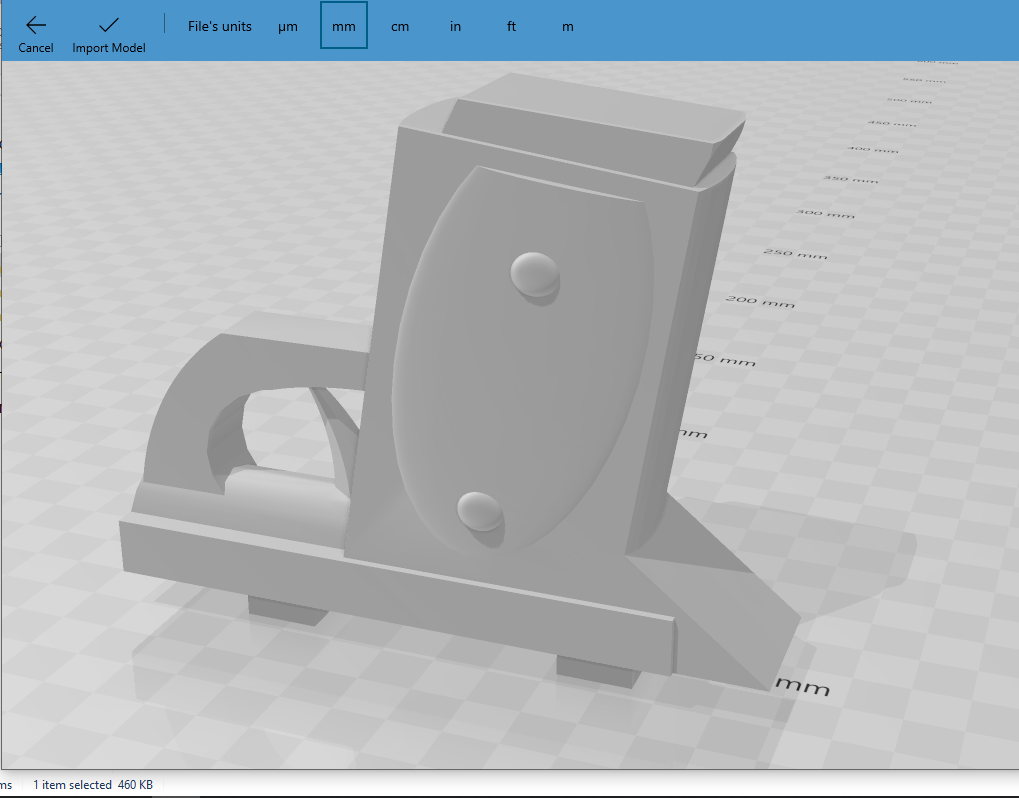Set the file's units to ft
Image resolution: width=1019 pixels, height=798 pixels.
[511, 26]
